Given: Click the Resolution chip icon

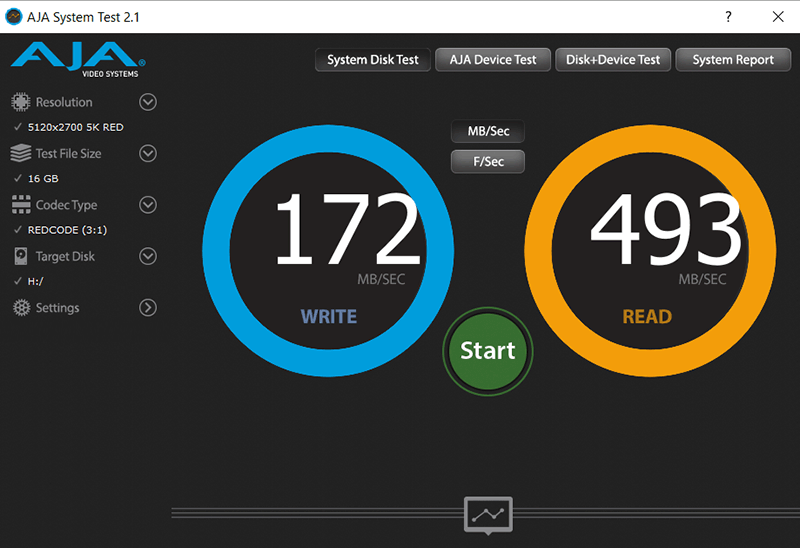Looking at the screenshot, I should [21, 102].
